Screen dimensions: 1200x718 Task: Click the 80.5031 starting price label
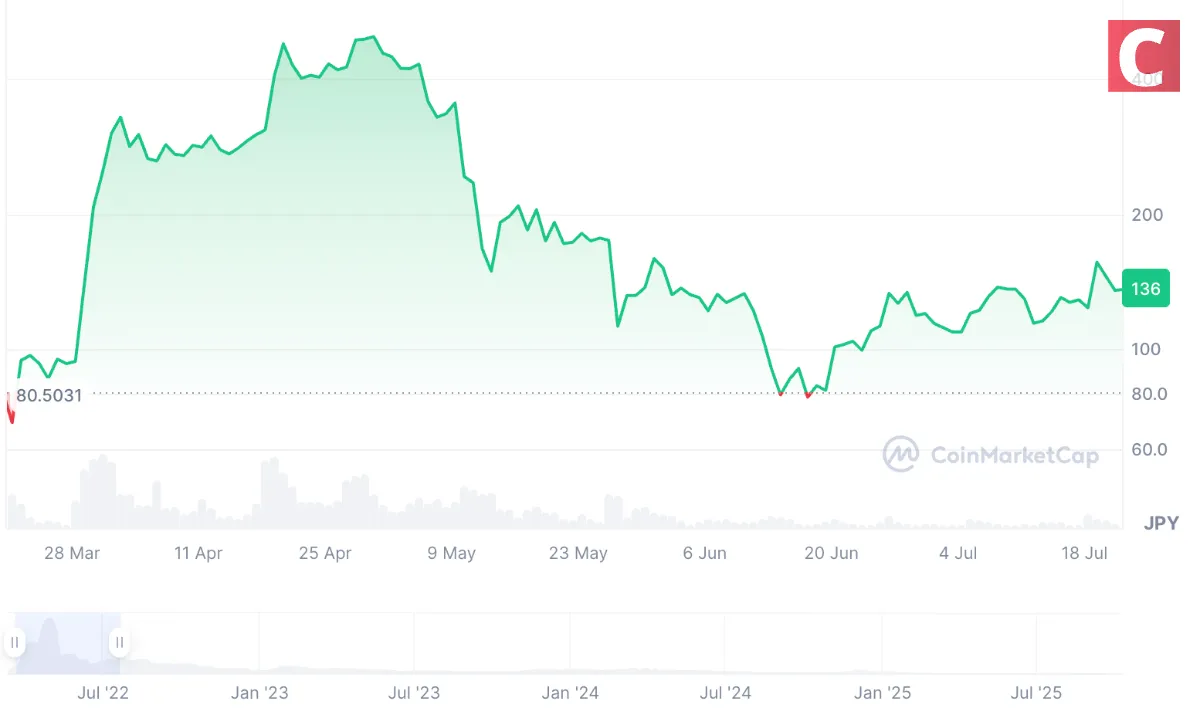click(x=49, y=395)
